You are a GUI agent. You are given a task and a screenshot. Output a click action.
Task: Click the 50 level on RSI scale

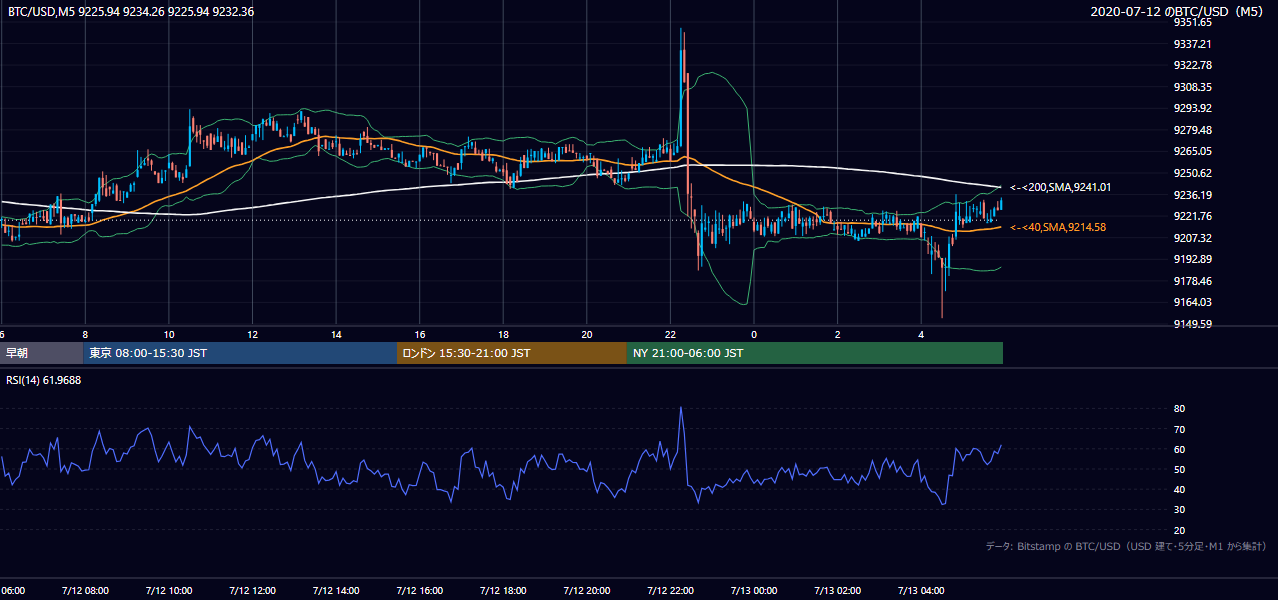(x=1179, y=469)
